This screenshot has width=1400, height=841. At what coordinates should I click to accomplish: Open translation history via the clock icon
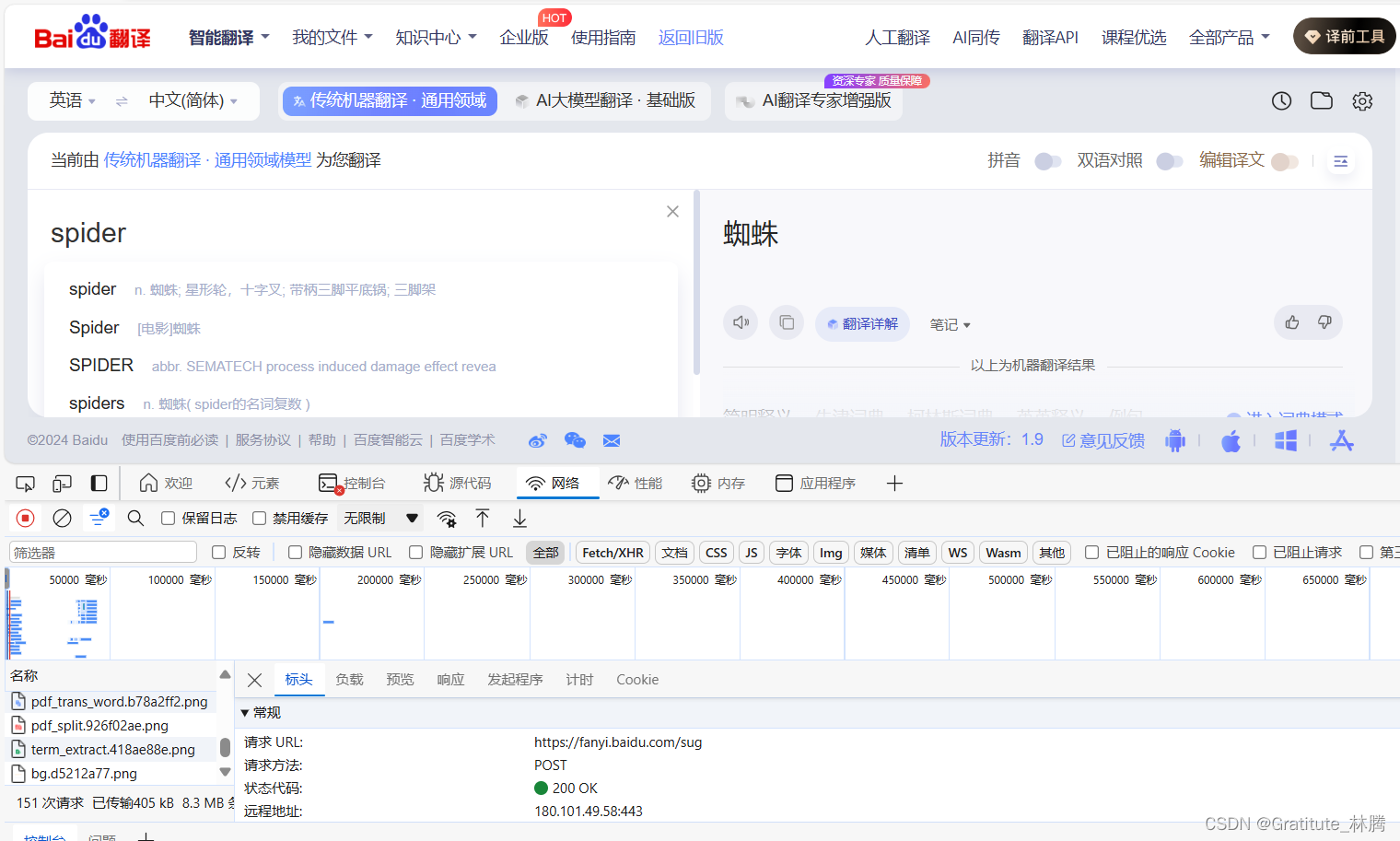[x=1281, y=101]
